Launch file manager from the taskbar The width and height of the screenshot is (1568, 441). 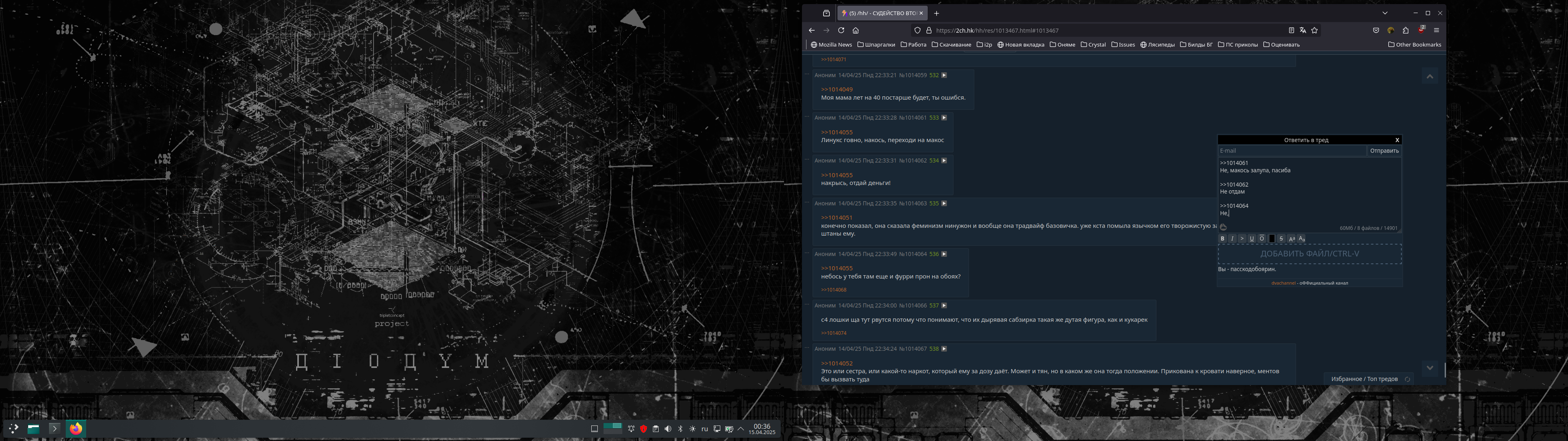click(x=34, y=429)
